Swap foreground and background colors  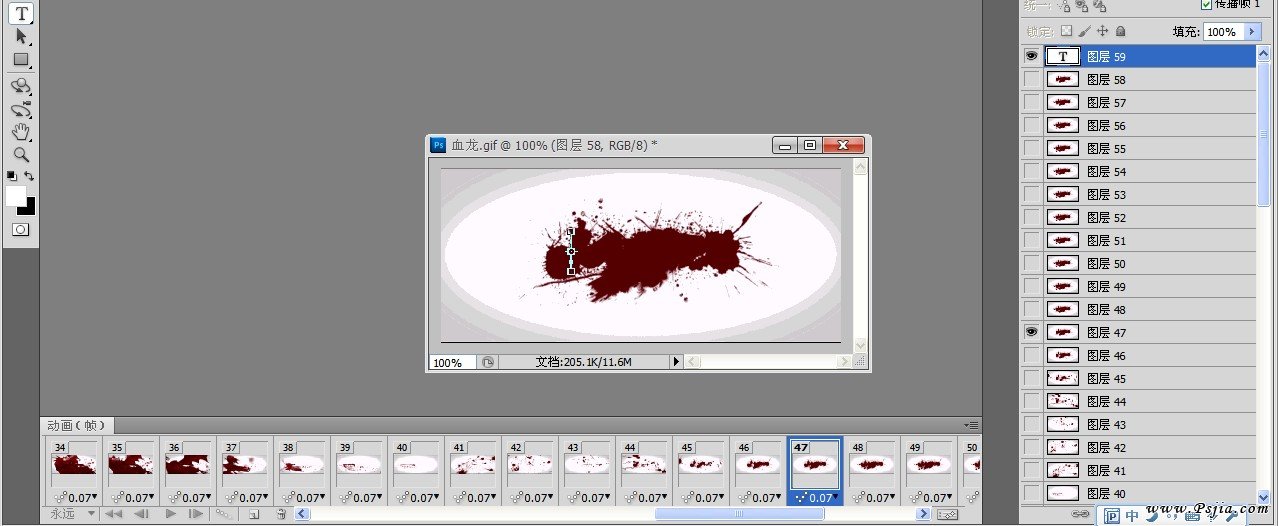[x=29, y=176]
